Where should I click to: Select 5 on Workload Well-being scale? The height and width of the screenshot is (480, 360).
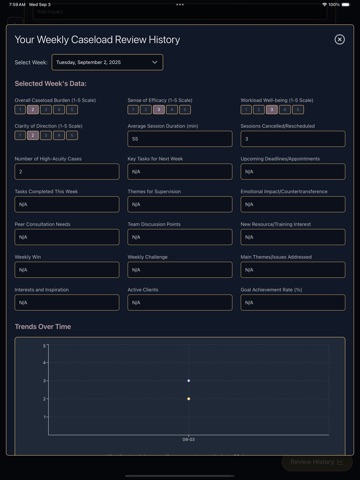click(x=298, y=110)
